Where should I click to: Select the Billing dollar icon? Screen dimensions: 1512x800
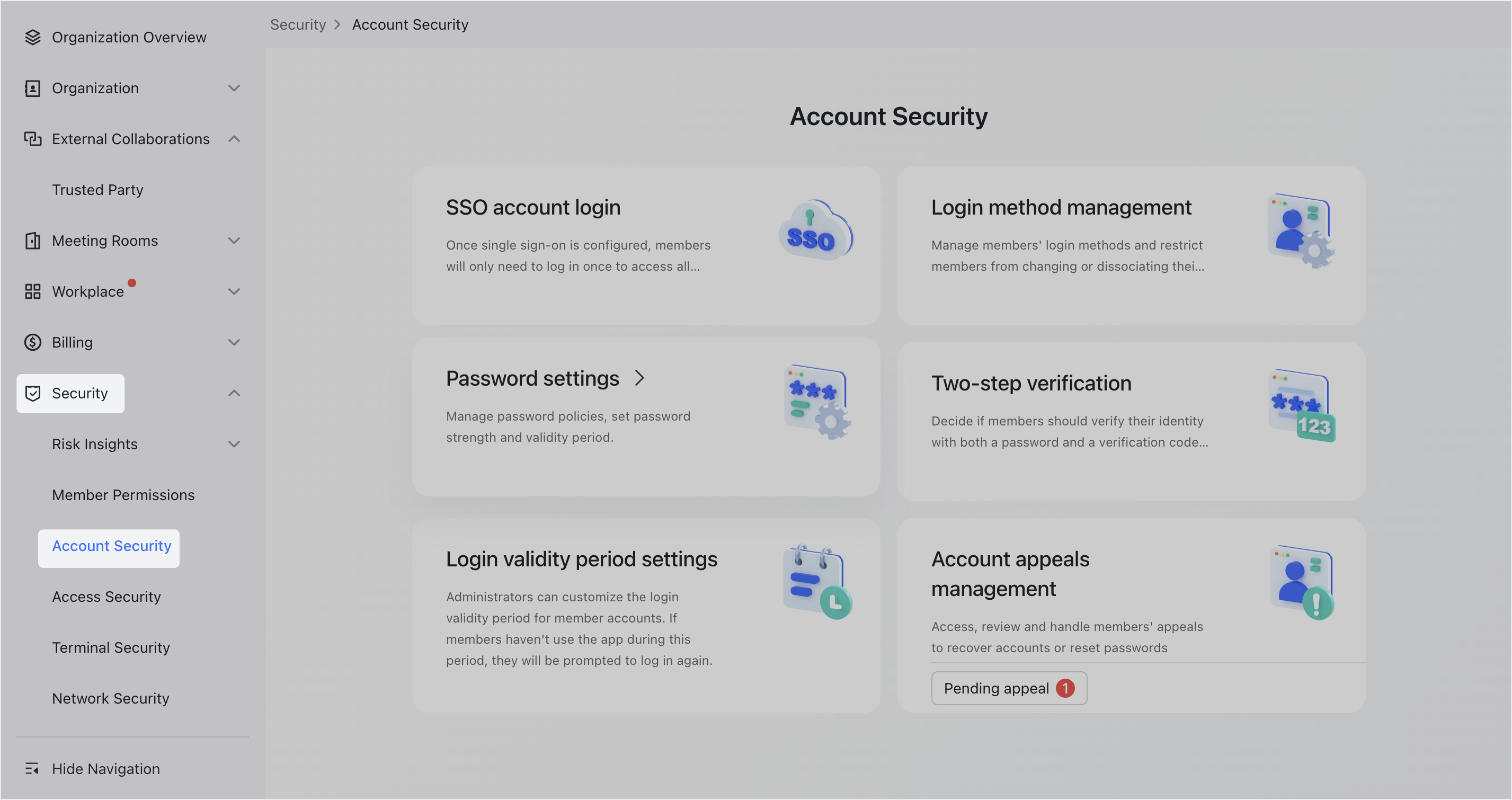pyautogui.click(x=32, y=342)
